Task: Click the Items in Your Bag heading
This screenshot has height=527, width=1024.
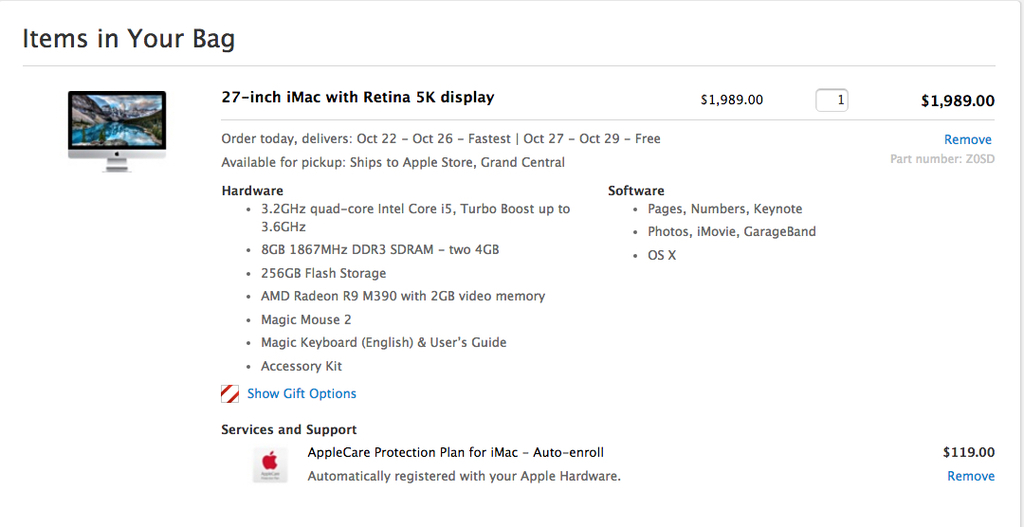Action: tap(129, 39)
